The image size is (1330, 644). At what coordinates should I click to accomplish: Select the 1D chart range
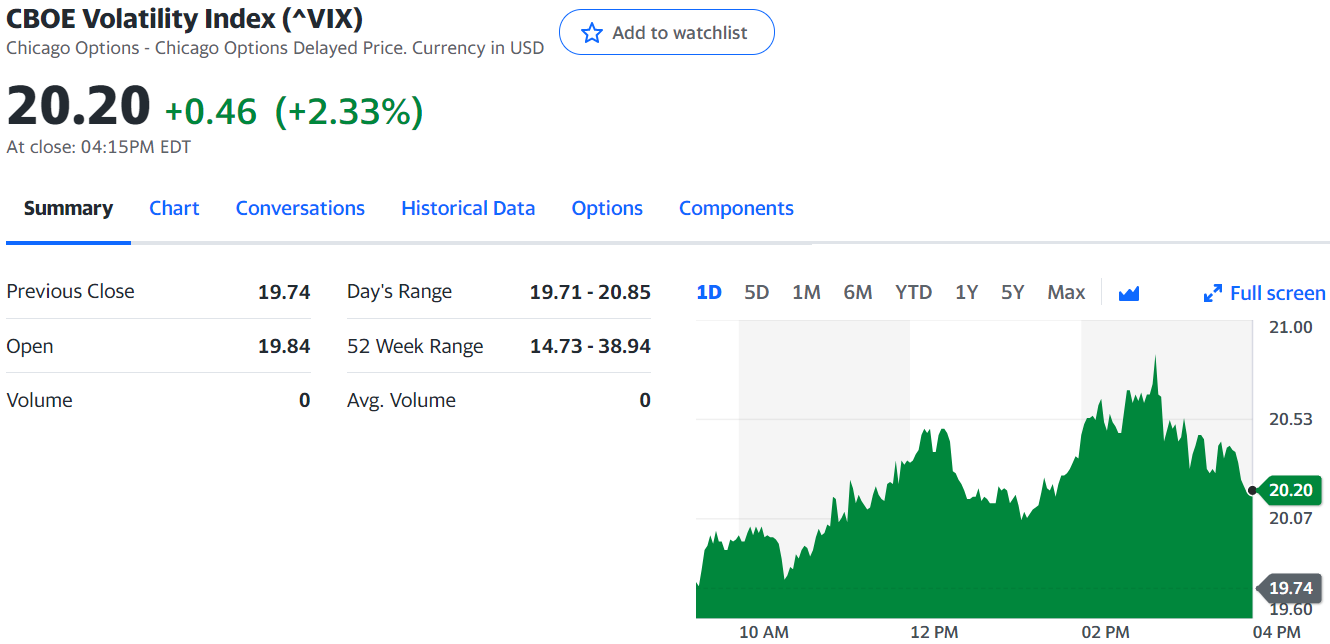709,292
